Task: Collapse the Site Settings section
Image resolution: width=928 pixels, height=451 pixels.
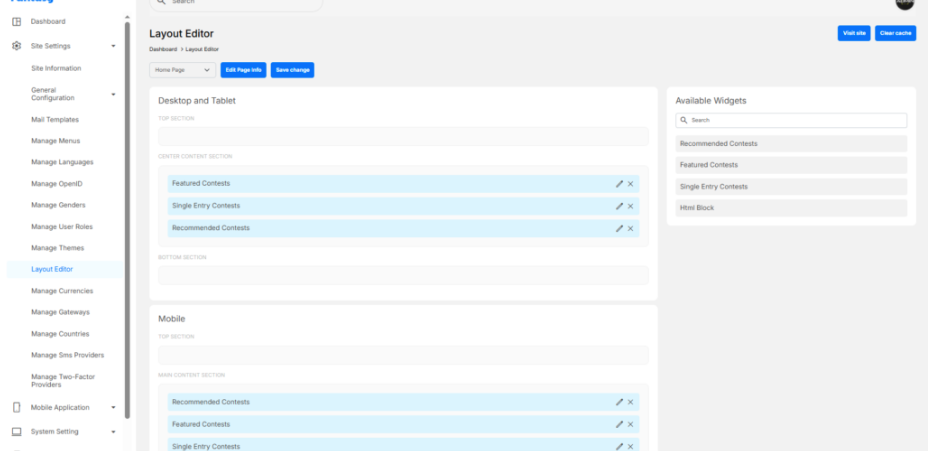Action: click(113, 46)
